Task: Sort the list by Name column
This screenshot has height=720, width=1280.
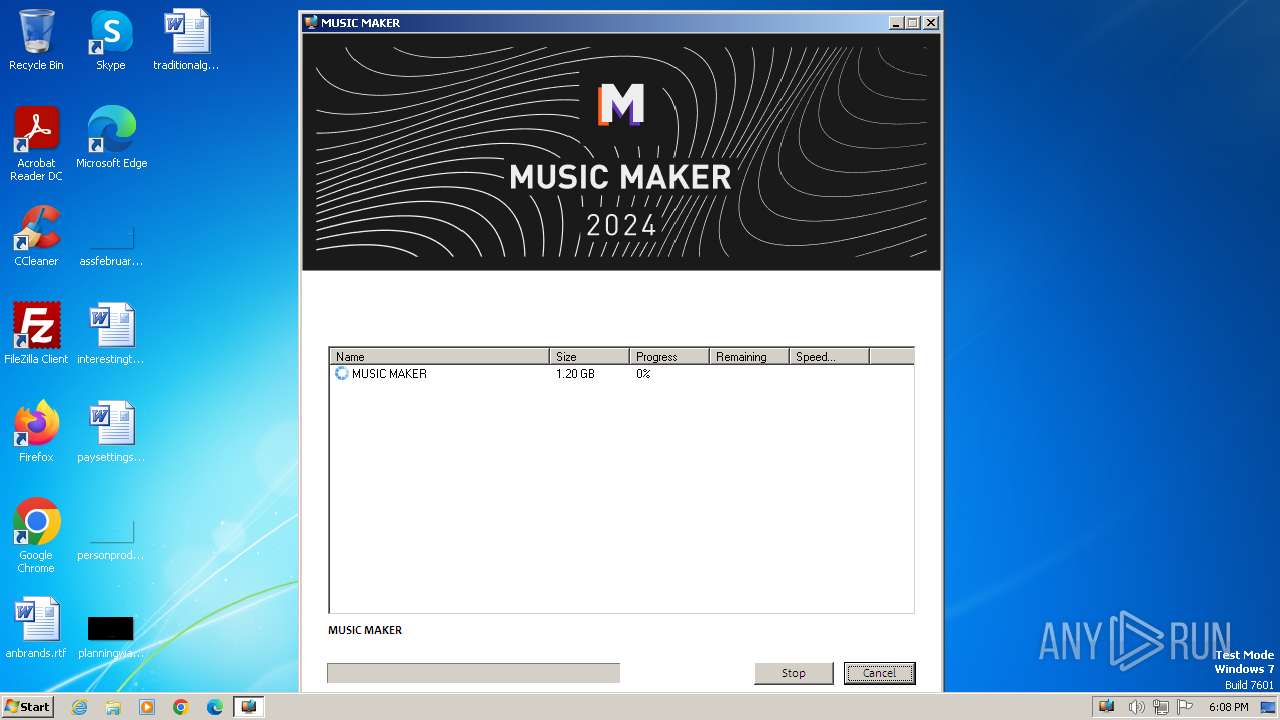Action: coord(439,356)
